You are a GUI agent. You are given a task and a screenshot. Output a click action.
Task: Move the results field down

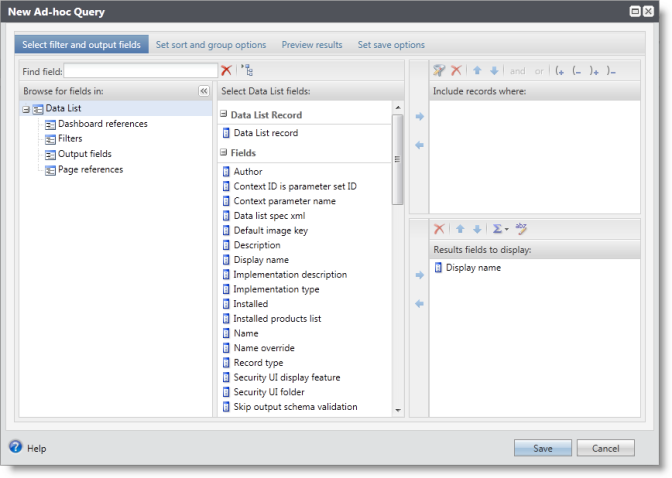(x=477, y=229)
